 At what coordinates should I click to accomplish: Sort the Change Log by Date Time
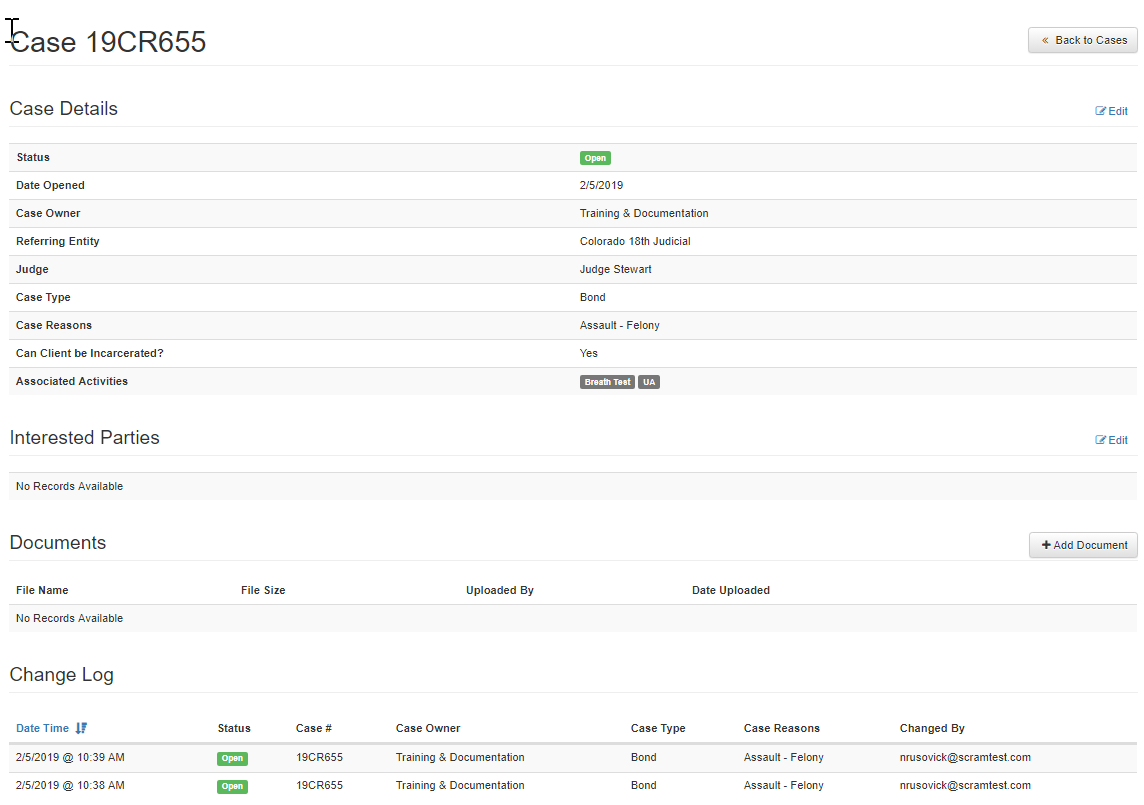pos(43,728)
